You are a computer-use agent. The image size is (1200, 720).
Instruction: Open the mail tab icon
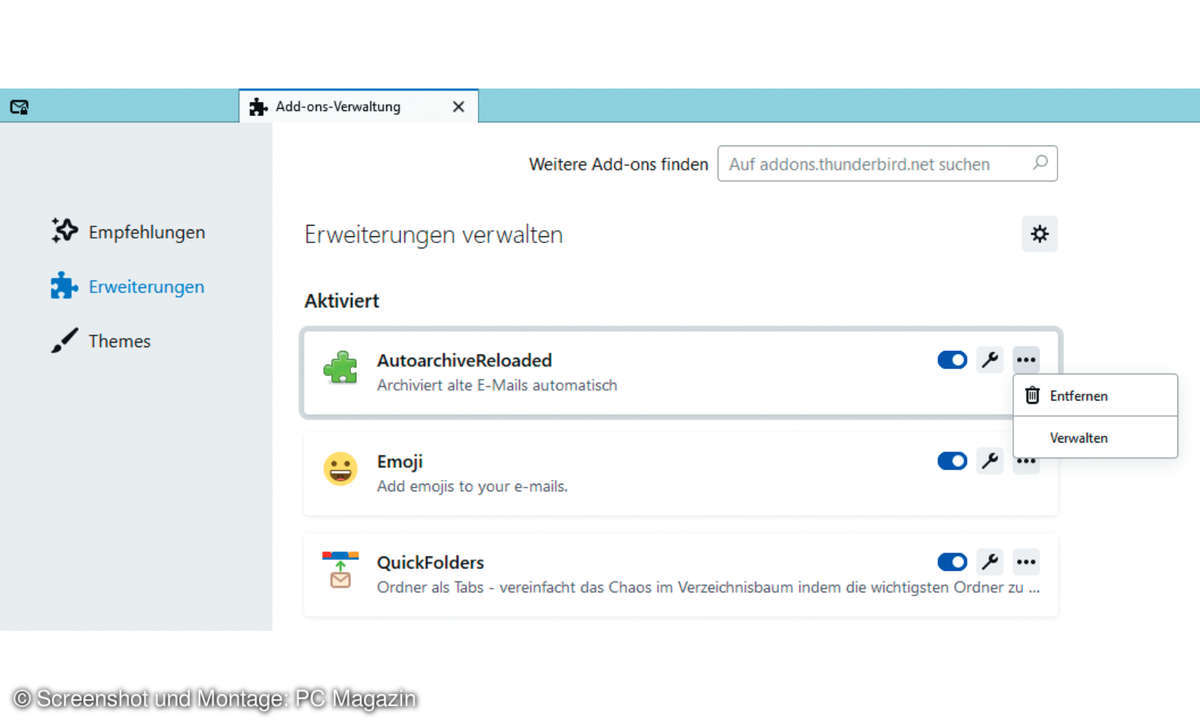point(19,107)
